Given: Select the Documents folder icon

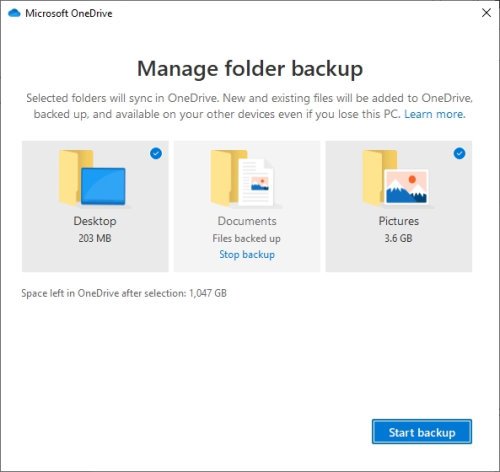Looking at the screenshot, I should tap(243, 178).
